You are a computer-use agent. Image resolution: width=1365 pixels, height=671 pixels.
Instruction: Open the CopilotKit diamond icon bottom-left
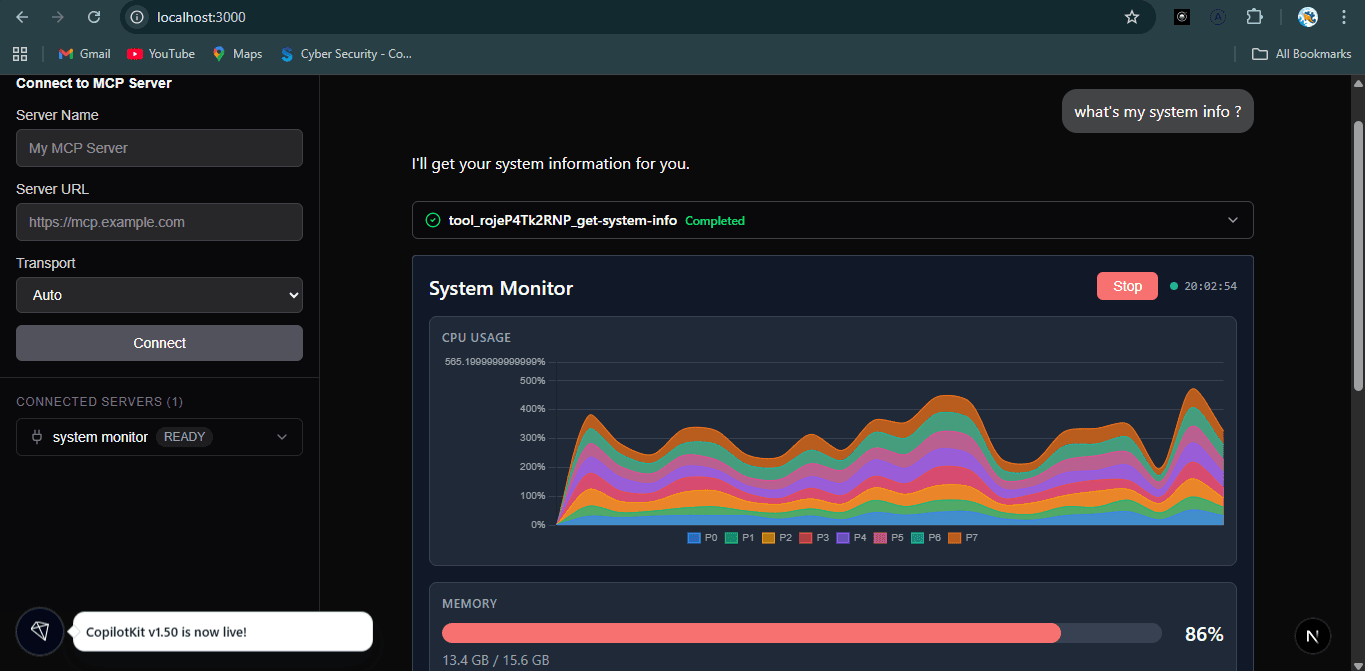(39, 632)
